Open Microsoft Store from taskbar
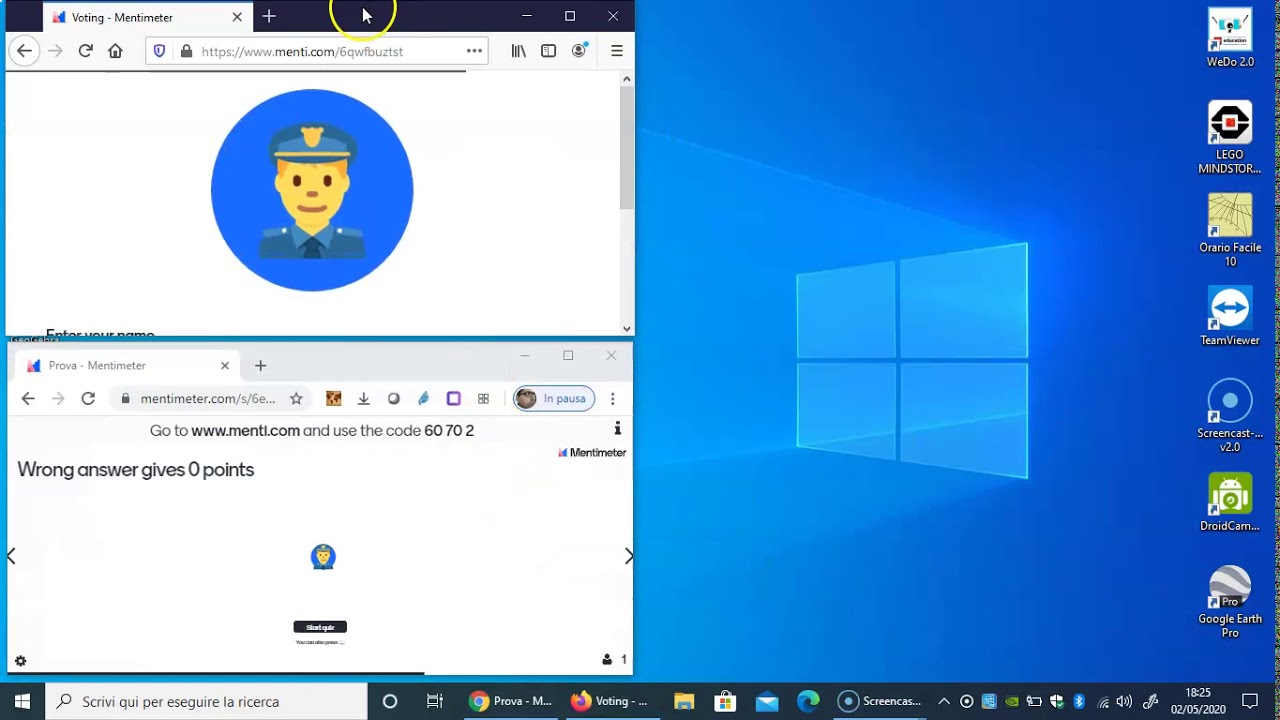Viewport: 1280px width, 720px height. click(725, 701)
